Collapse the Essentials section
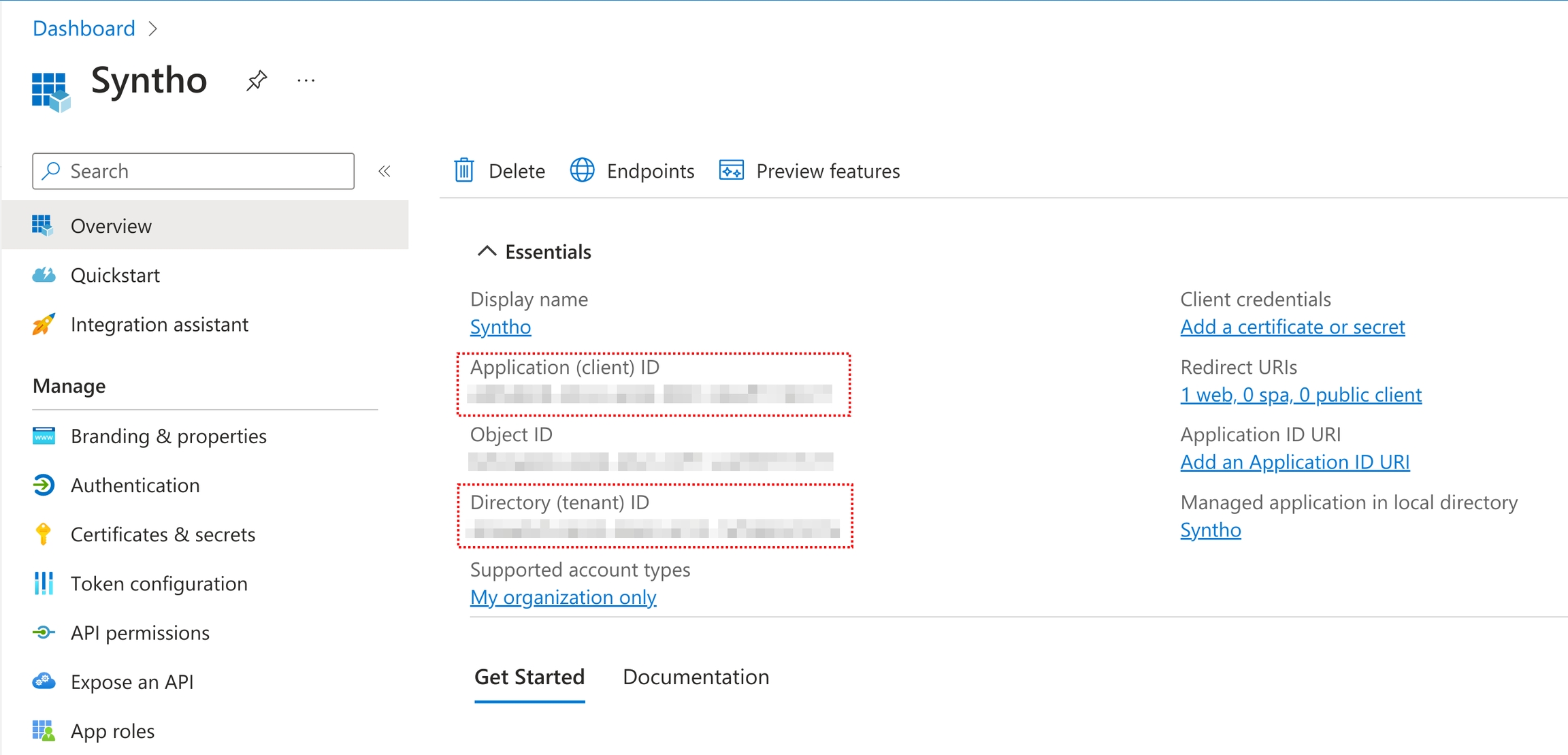The image size is (1568, 755). 487,251
